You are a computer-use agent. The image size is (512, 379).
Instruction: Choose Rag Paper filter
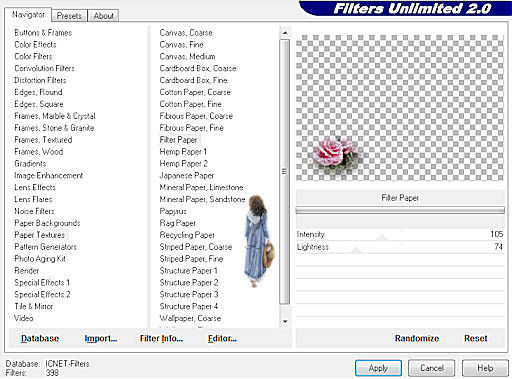coord(178,223)
